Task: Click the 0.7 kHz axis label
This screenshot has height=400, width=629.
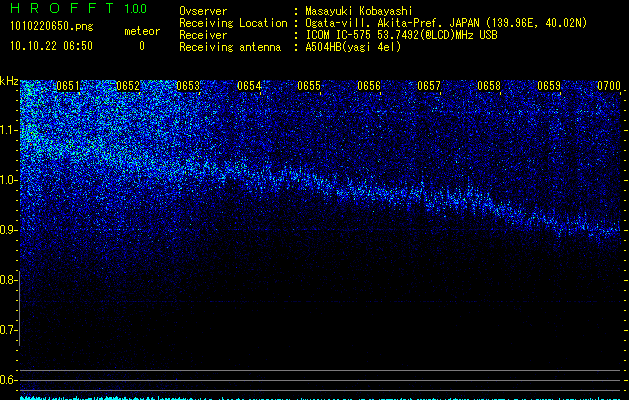Action: click(x=8, y=330)
